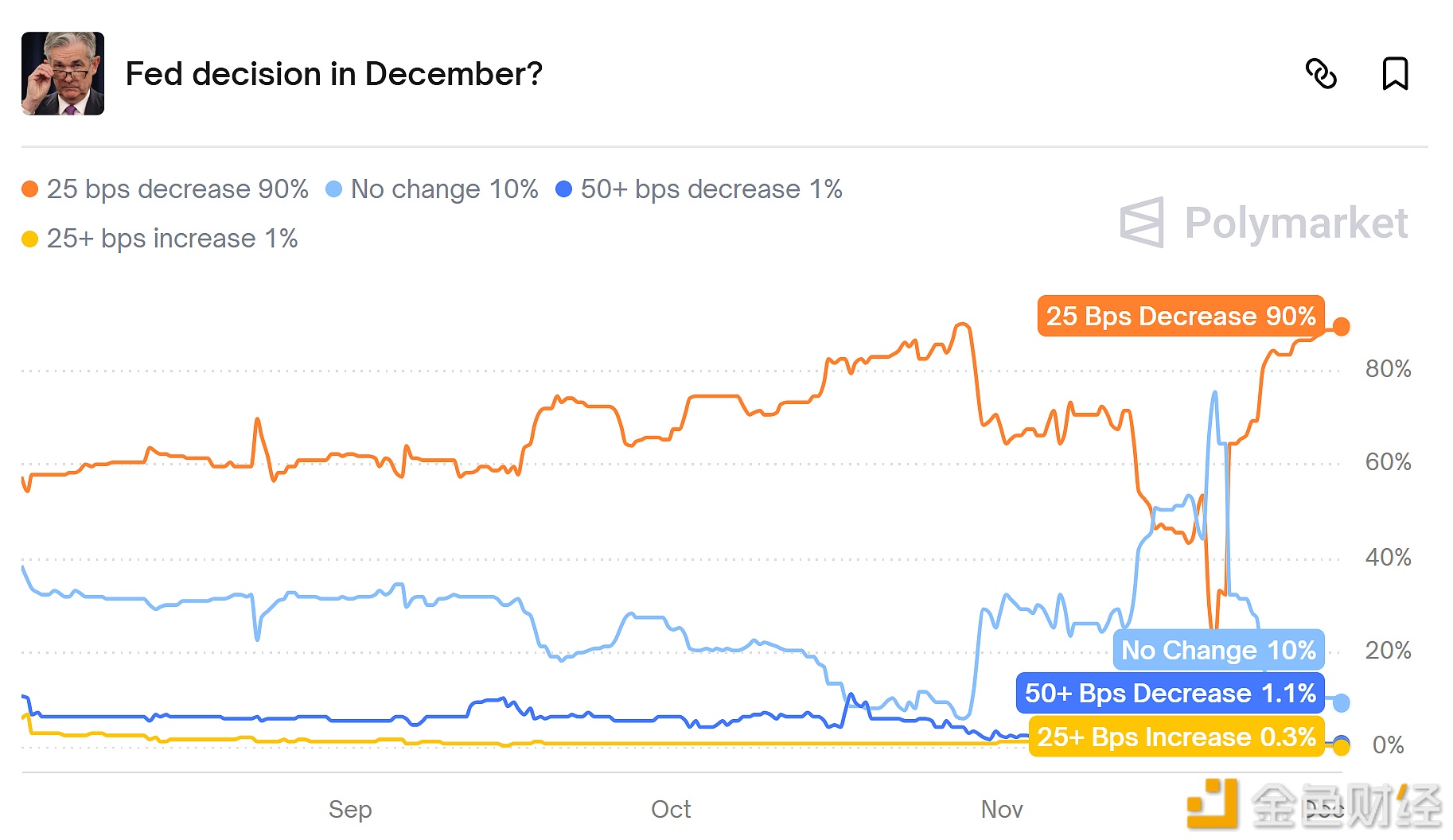Click the '50+ Bps Decrease 1.1%' badge

point(1170,693)
